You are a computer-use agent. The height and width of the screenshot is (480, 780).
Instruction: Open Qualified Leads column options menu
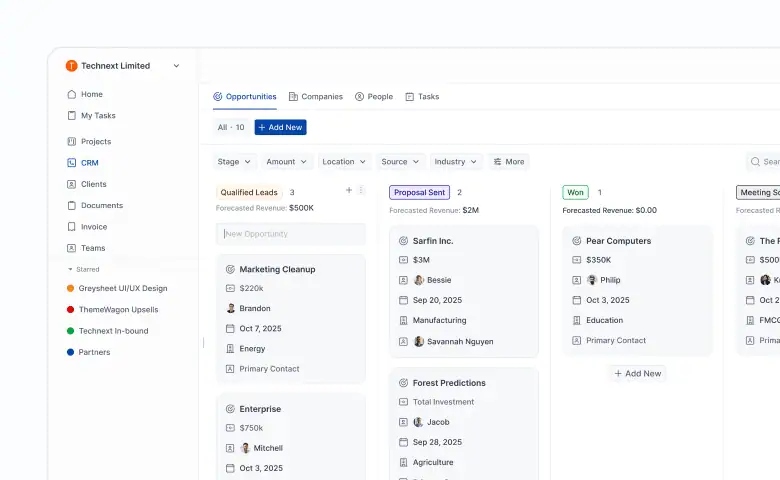coord(361,190)
